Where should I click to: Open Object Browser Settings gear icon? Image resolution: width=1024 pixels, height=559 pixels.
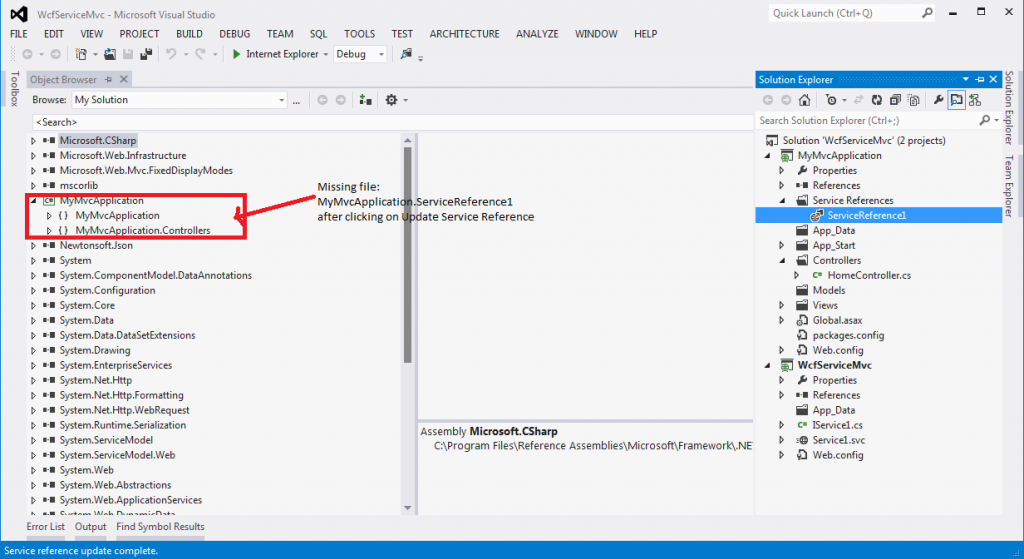tap(391, 100)
